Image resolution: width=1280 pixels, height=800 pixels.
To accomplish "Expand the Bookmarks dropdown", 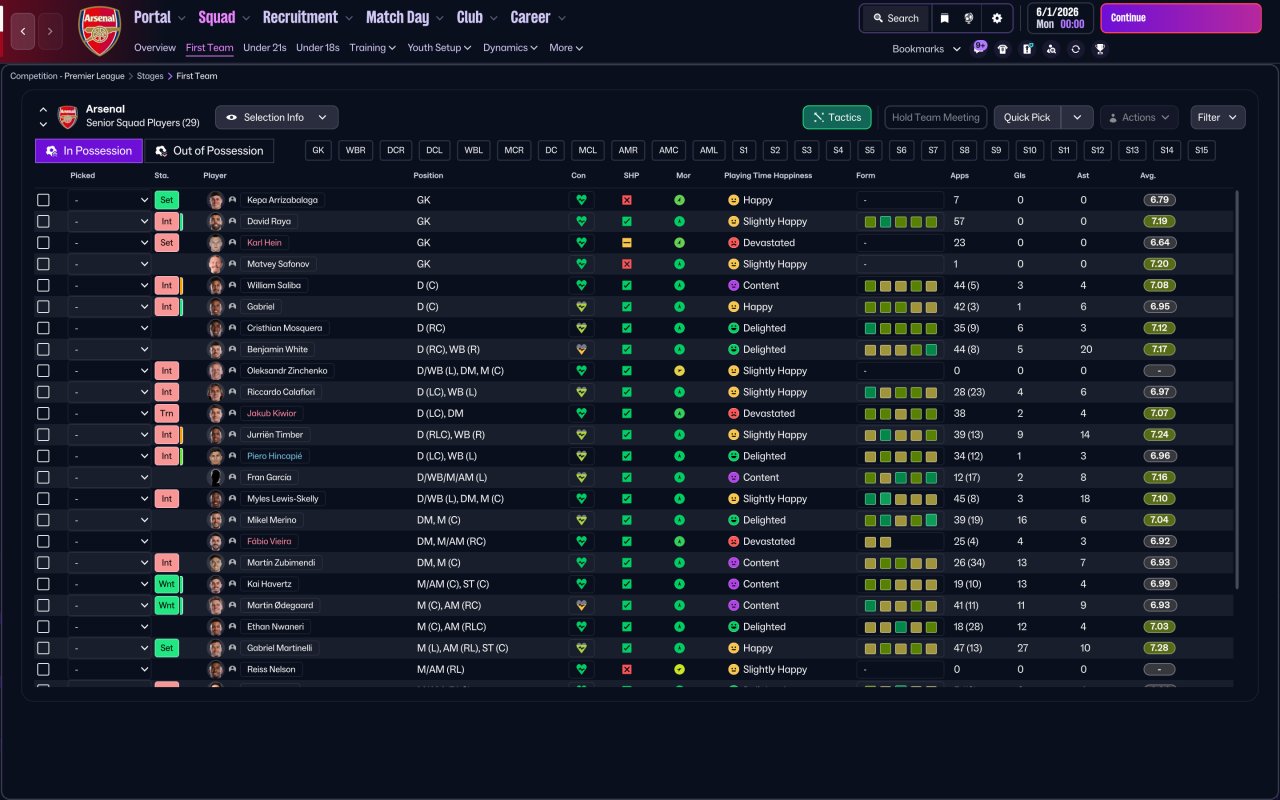I will tap(926, 49).
